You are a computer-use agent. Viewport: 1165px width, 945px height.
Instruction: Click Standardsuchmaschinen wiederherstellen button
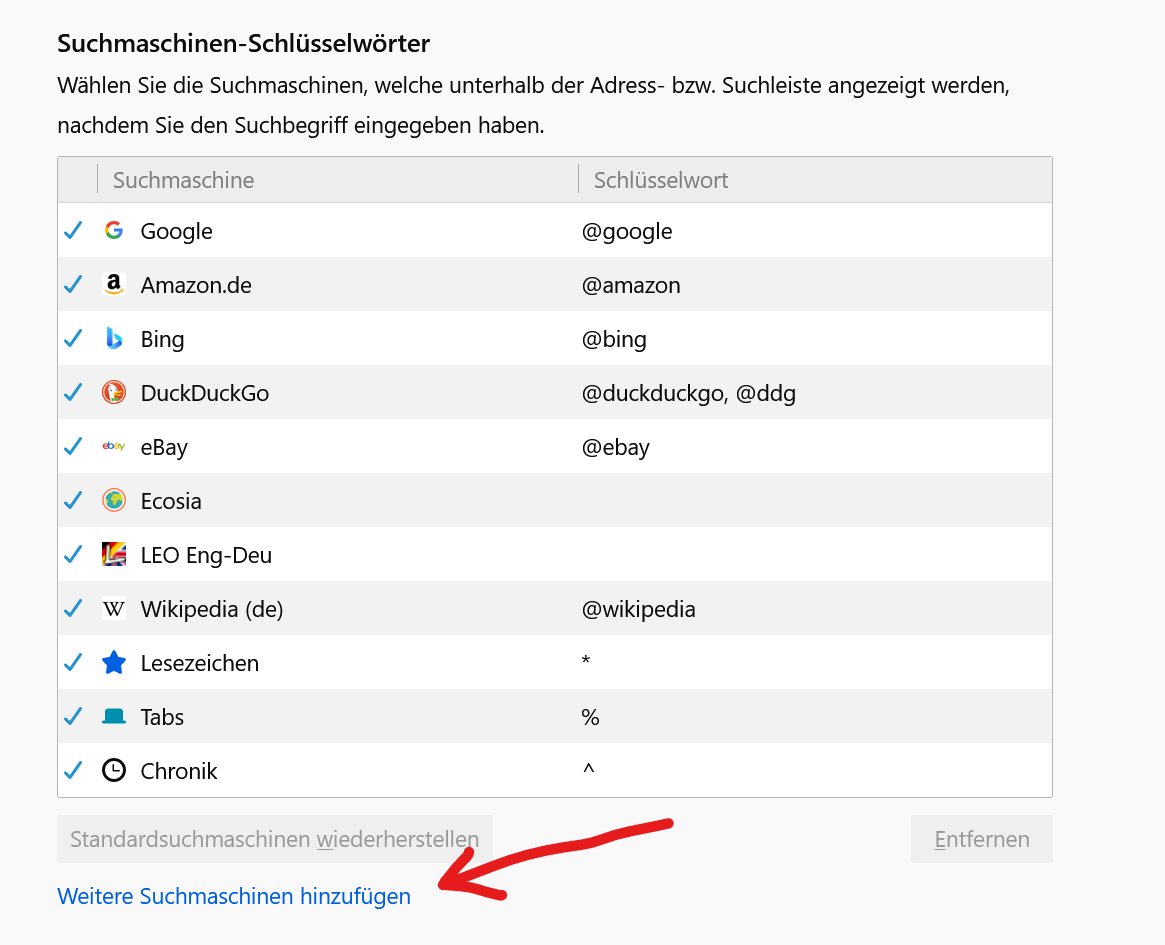point(274,839)
